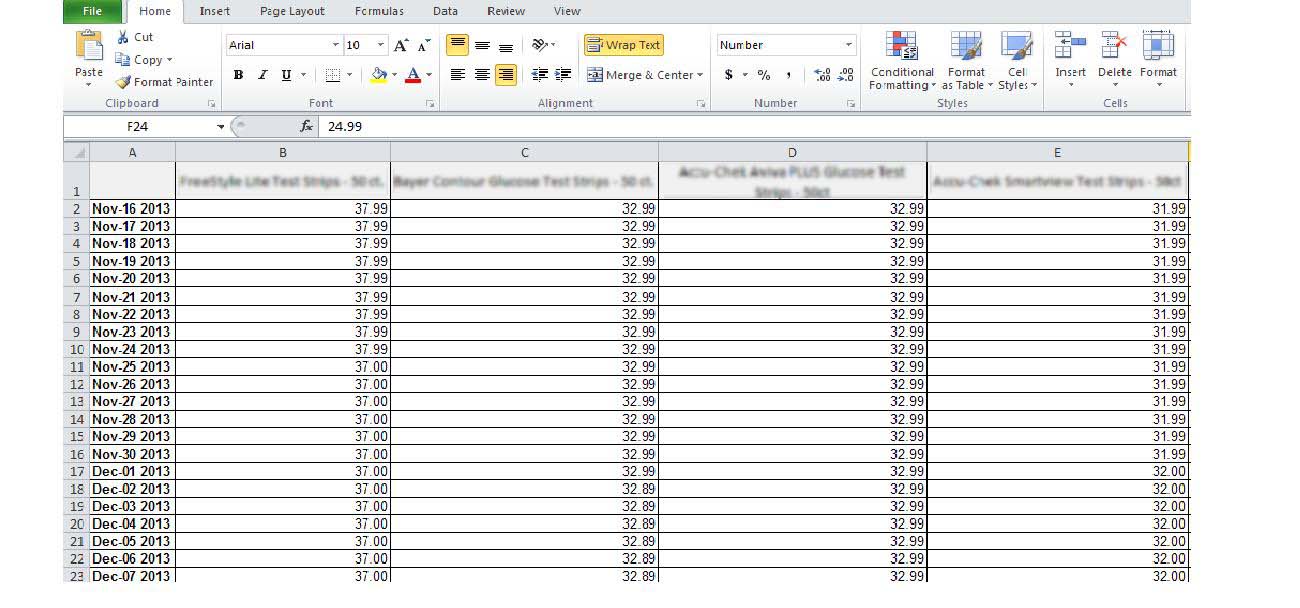Open the font size dropdown
The height and width of the screenshot is (608, 1300).
tap(381, 45)
